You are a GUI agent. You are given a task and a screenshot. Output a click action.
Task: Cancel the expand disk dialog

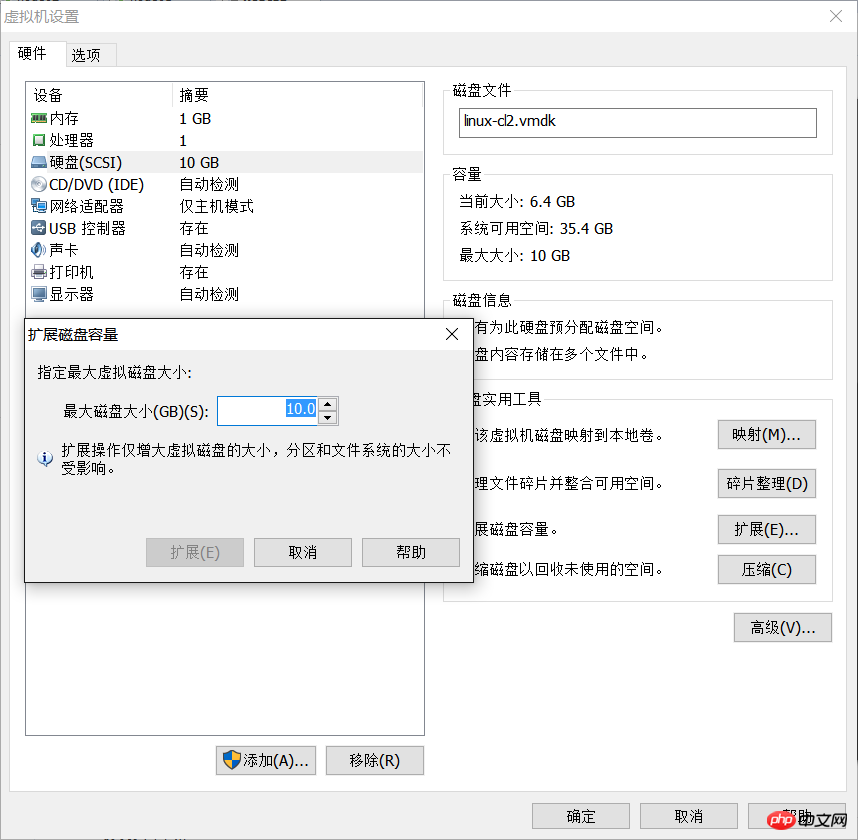pyautogui.click(x=302, y=552)
